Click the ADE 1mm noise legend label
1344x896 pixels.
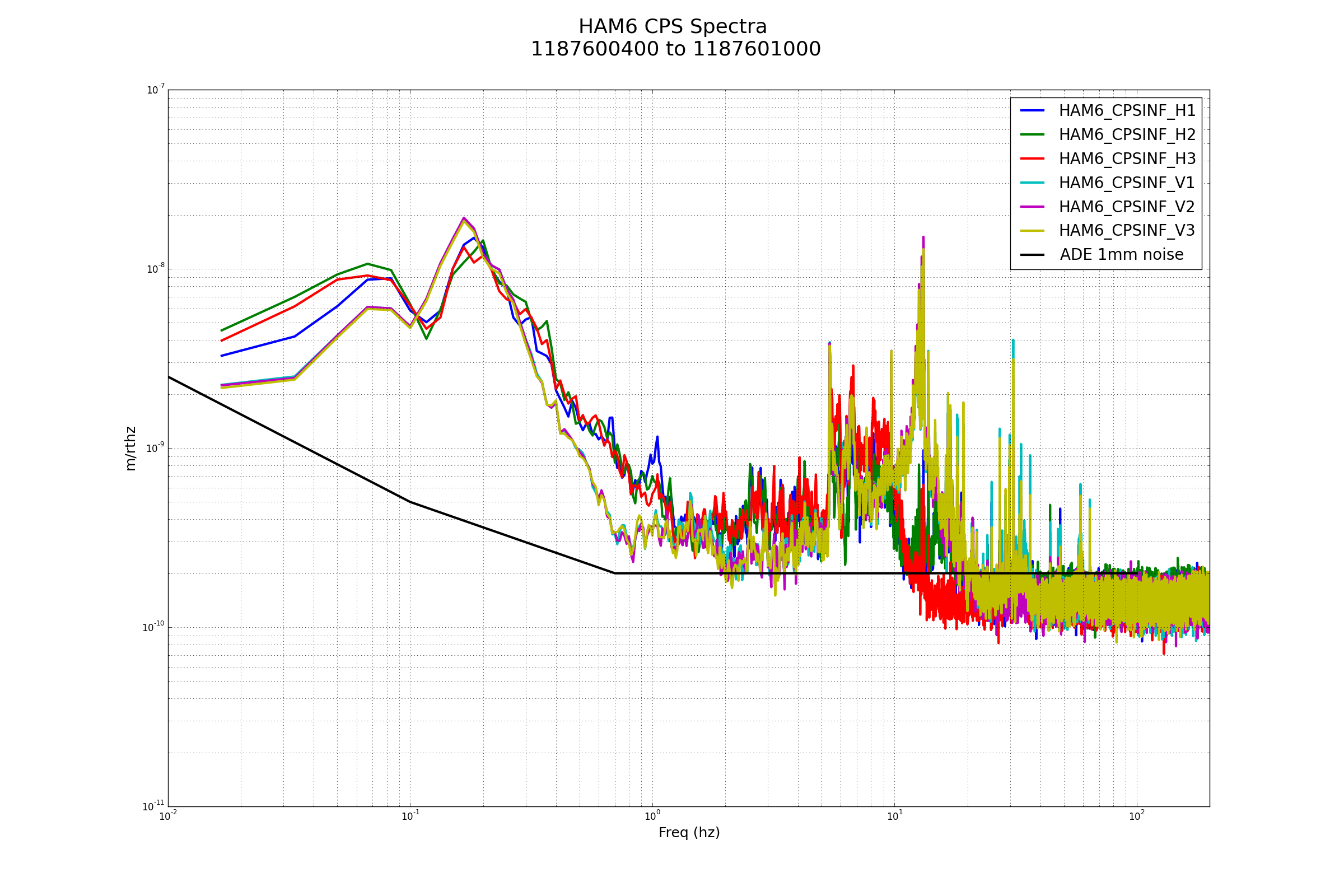click(x=1121, y=255)
